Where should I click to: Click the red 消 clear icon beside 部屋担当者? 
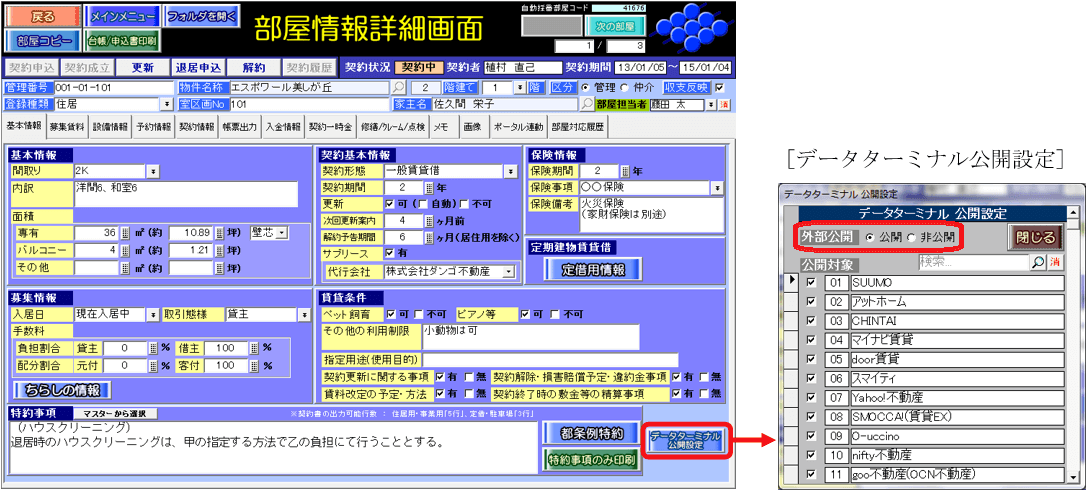pos(725,104)
